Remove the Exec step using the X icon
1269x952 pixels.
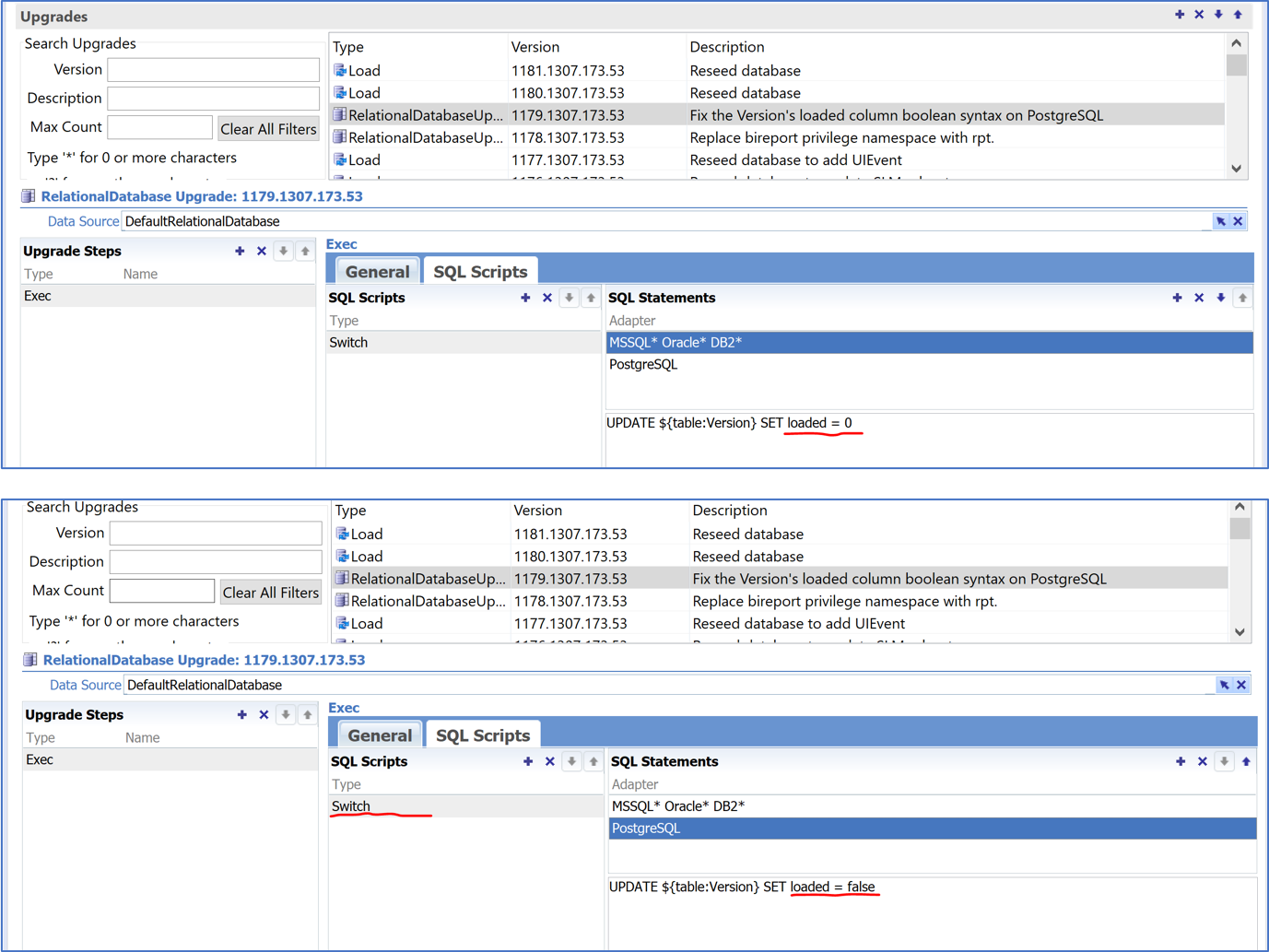[x=261, y=251]
